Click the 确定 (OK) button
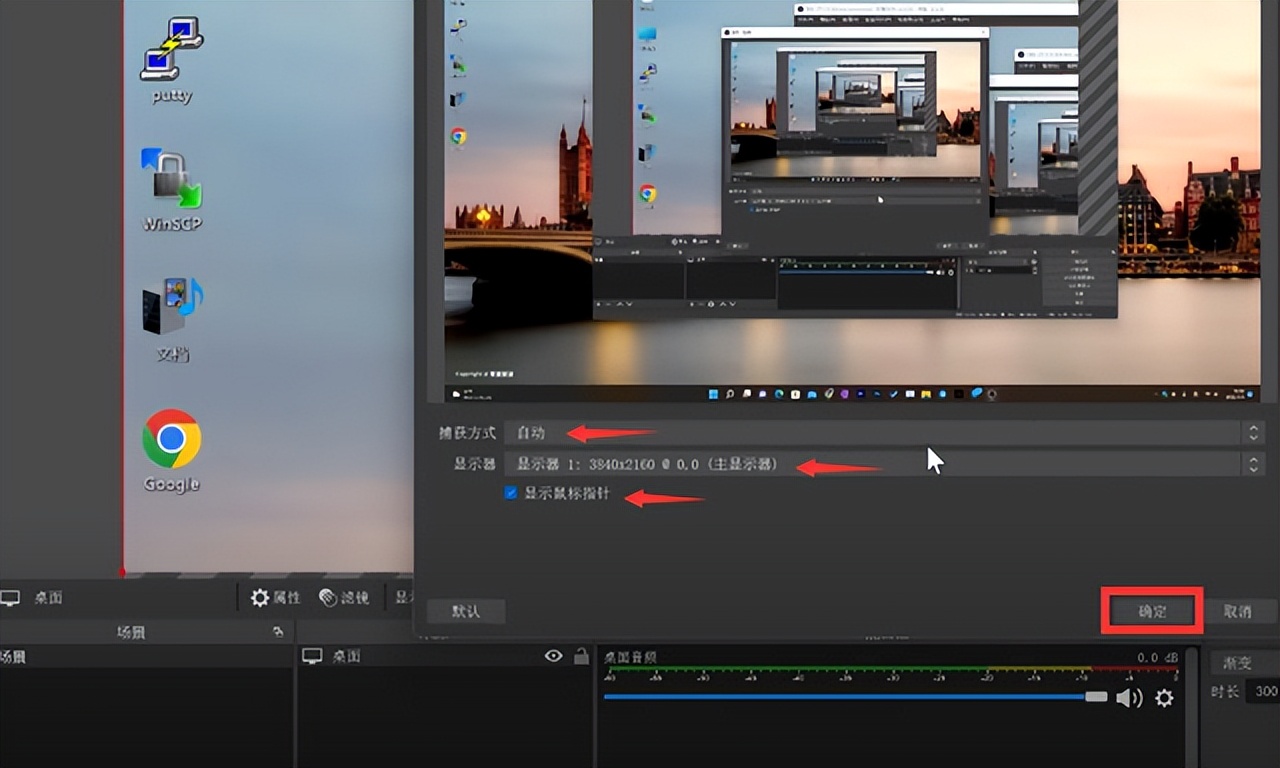Viewport: 1280px width, 768px height. [1152, 611]
